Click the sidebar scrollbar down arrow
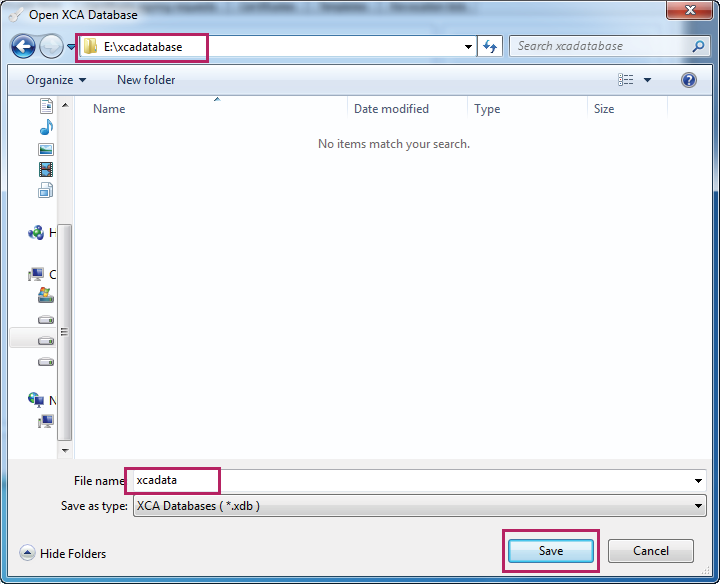This screenshot has width=720, height=584. tap(65, 450)
